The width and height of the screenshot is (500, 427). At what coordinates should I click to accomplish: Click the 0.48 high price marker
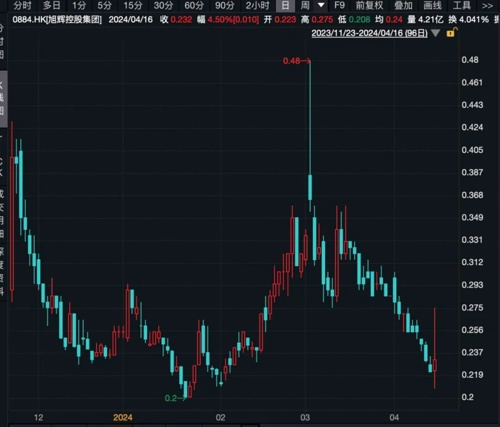(x=297, y=61)
